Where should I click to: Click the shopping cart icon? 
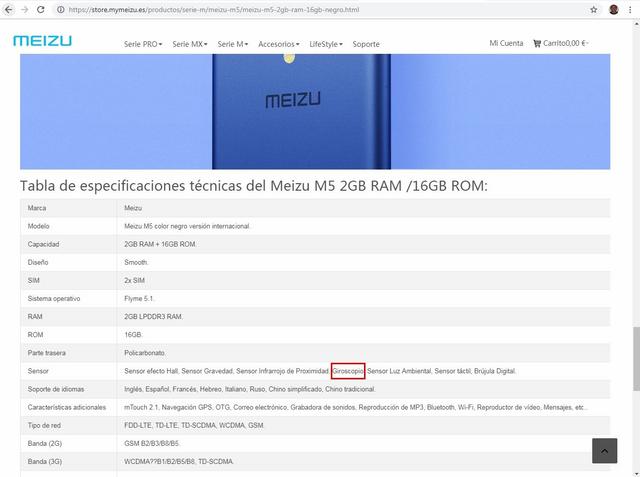pyautogui.click(x=537, y=43)
